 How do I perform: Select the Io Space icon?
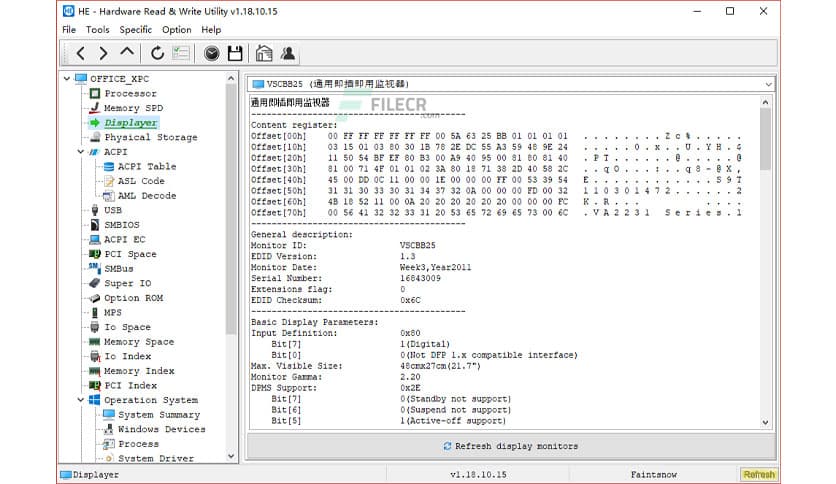[x=95, y=327]
